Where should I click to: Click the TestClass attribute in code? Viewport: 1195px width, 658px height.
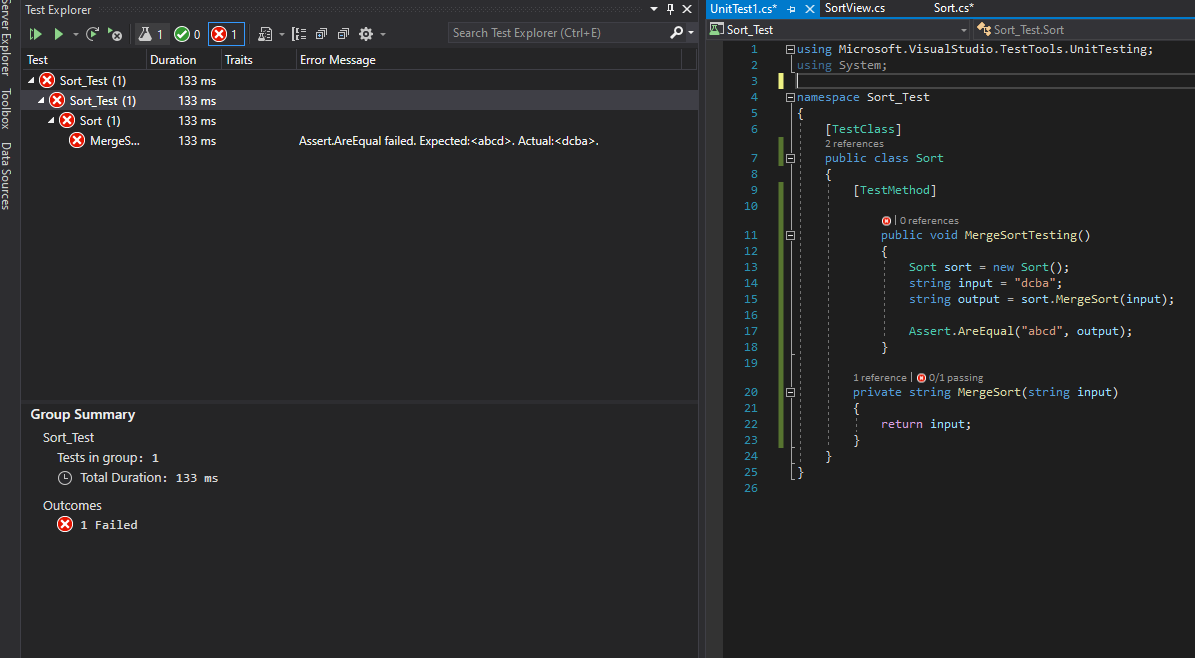click(x=863, y=130)
